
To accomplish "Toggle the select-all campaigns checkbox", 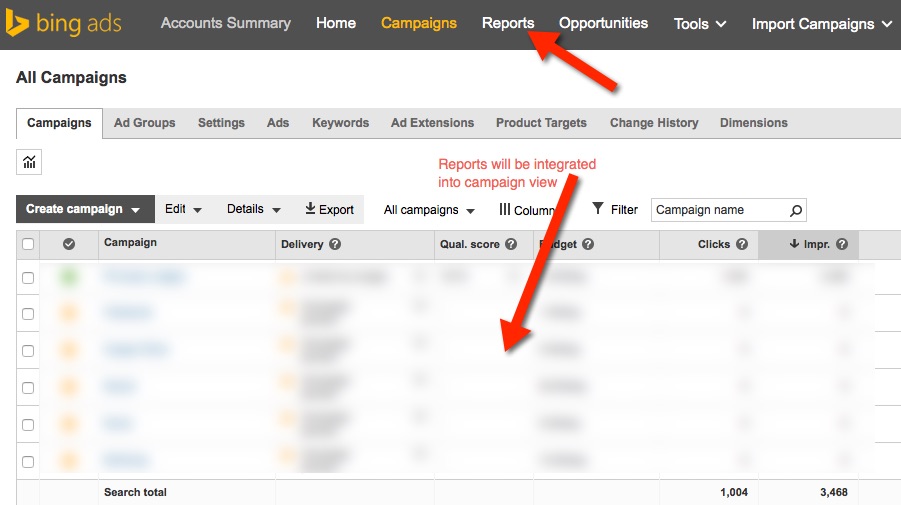I will click(x=28, y=244).
